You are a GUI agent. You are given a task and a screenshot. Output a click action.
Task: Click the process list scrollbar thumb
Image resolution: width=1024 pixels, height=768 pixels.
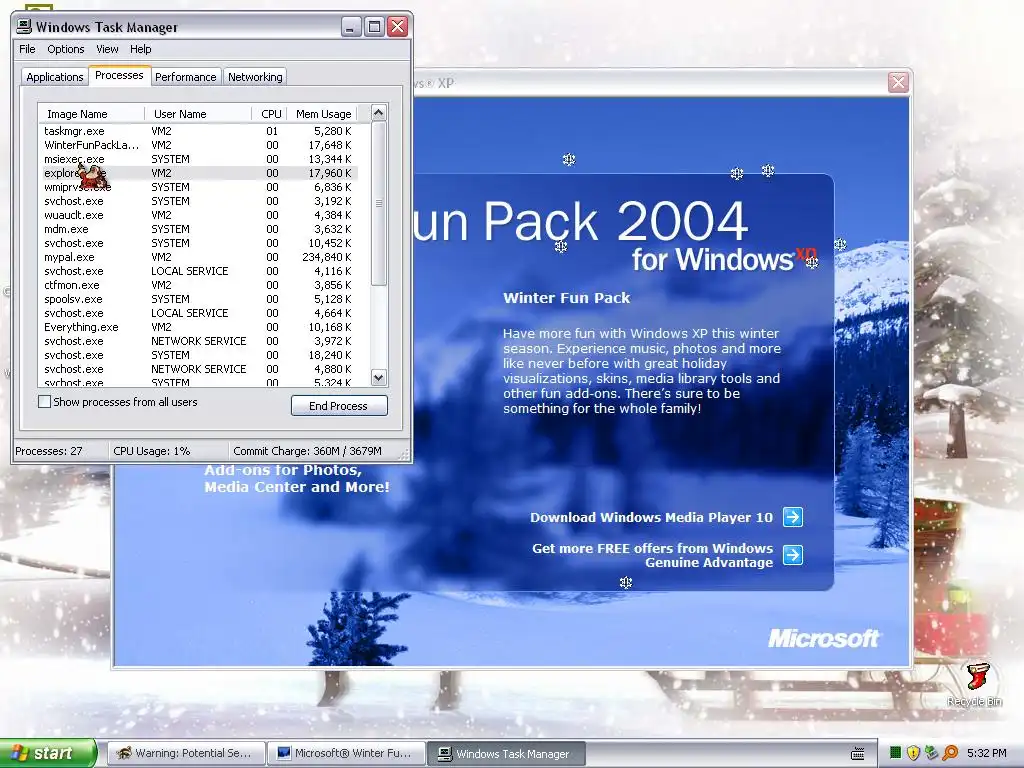(379, 203)
